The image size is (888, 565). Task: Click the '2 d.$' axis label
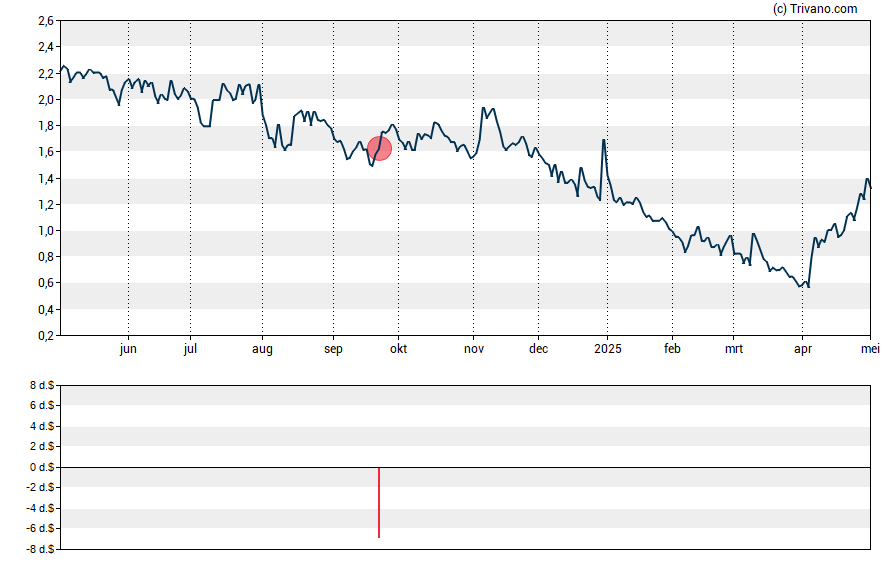42,447
